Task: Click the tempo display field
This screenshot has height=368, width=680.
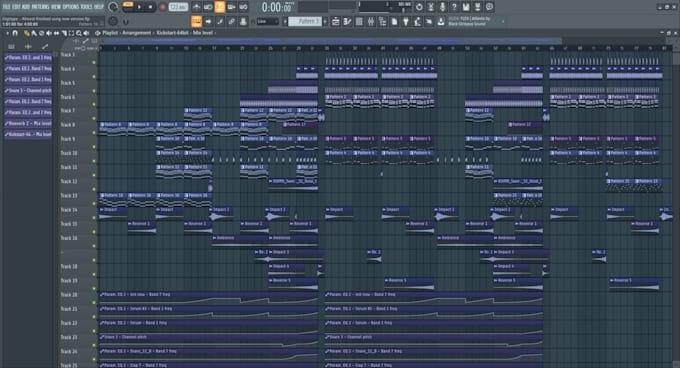Action: pyautogui.click(x=178, y=7)
